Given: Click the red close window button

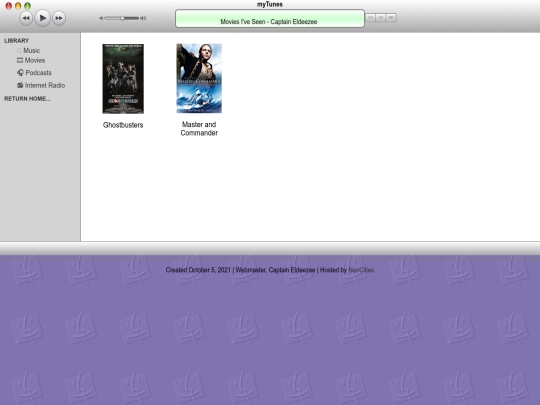Looking at the screenshot, I should click(9, 6).
